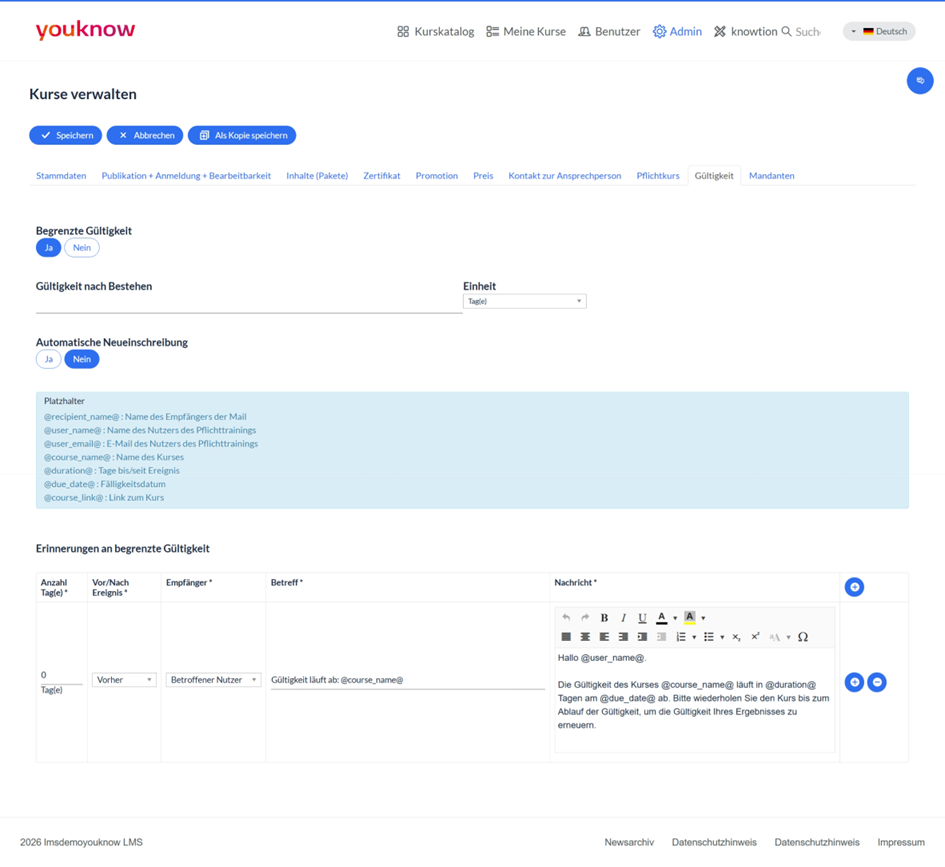The image size is (945, 867).
Task: Enable Automatische Neueinschreibung with Ja
Action: 49,359
